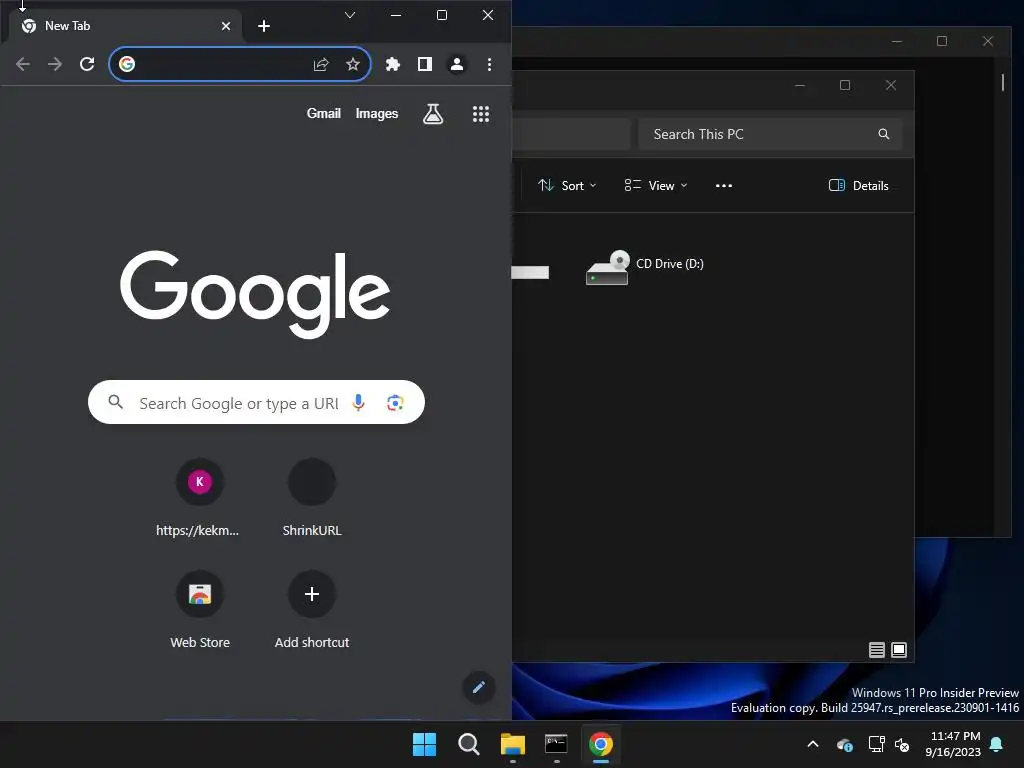Open Chrome three-dot menu

[489, 64]
